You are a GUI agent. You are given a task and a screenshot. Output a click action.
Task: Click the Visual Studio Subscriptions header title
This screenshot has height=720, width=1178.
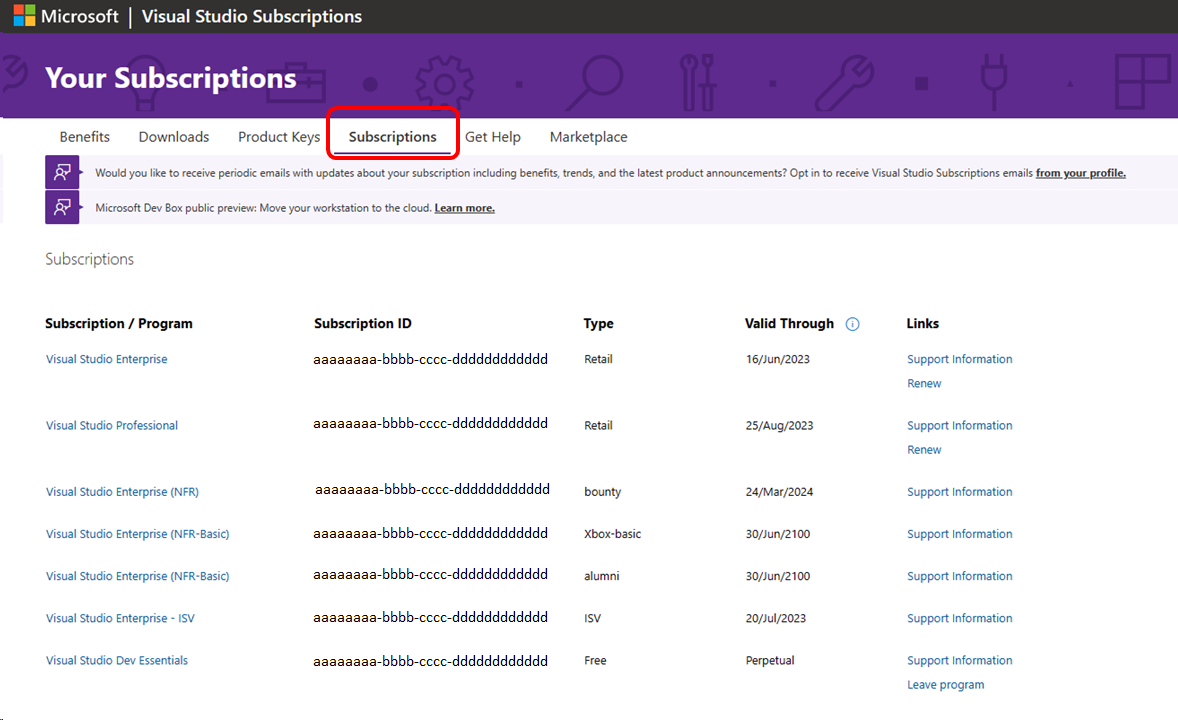coord(252,17)
